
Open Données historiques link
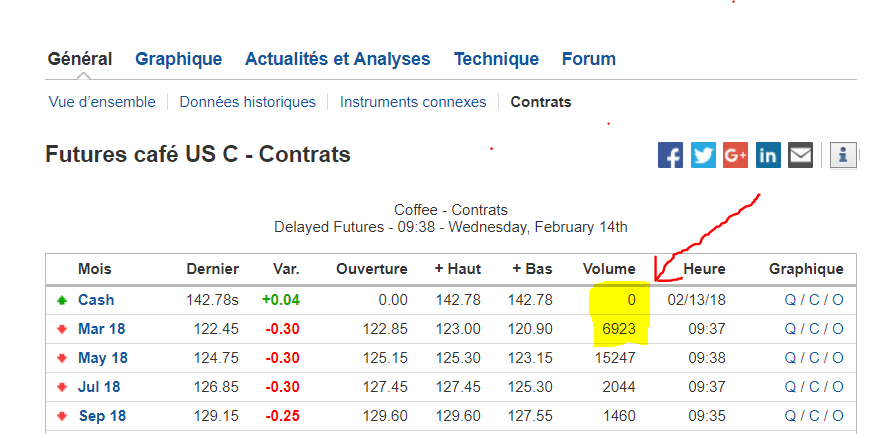coord(247,102)
